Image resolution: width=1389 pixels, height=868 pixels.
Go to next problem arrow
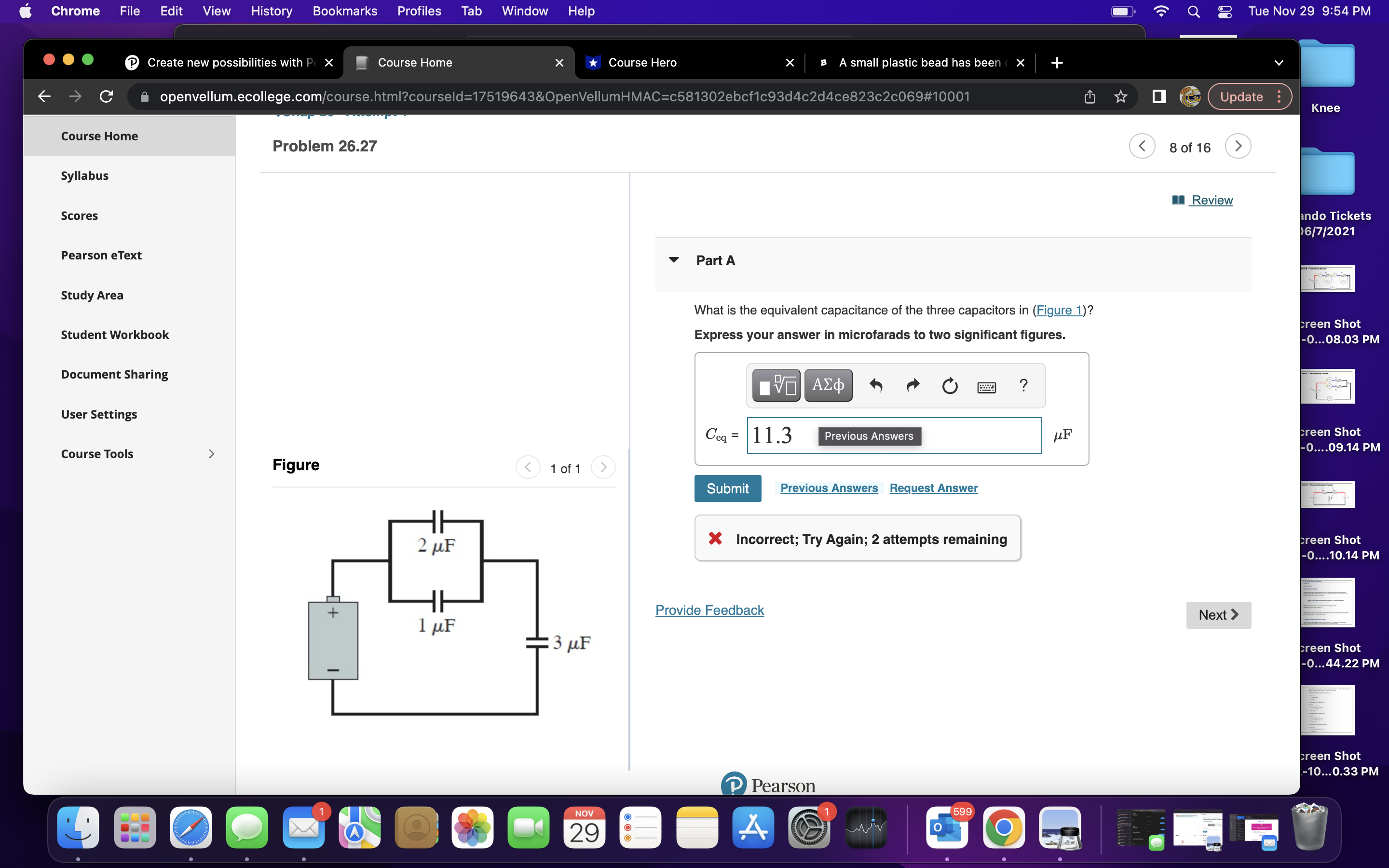click(x=1238, y=147)
